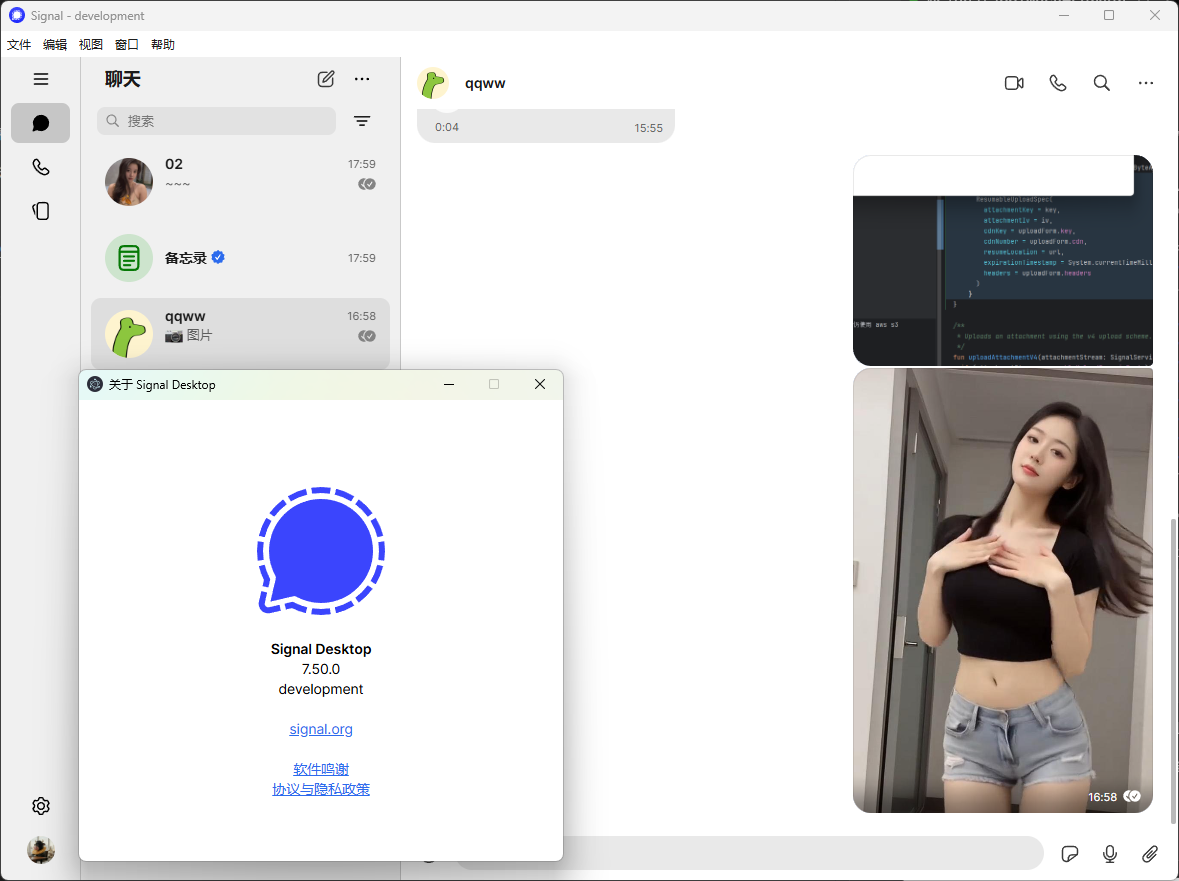Open the 软件鸣谢 link
The height and width of the screenshot is (881, 1179).
pos(321,769)
